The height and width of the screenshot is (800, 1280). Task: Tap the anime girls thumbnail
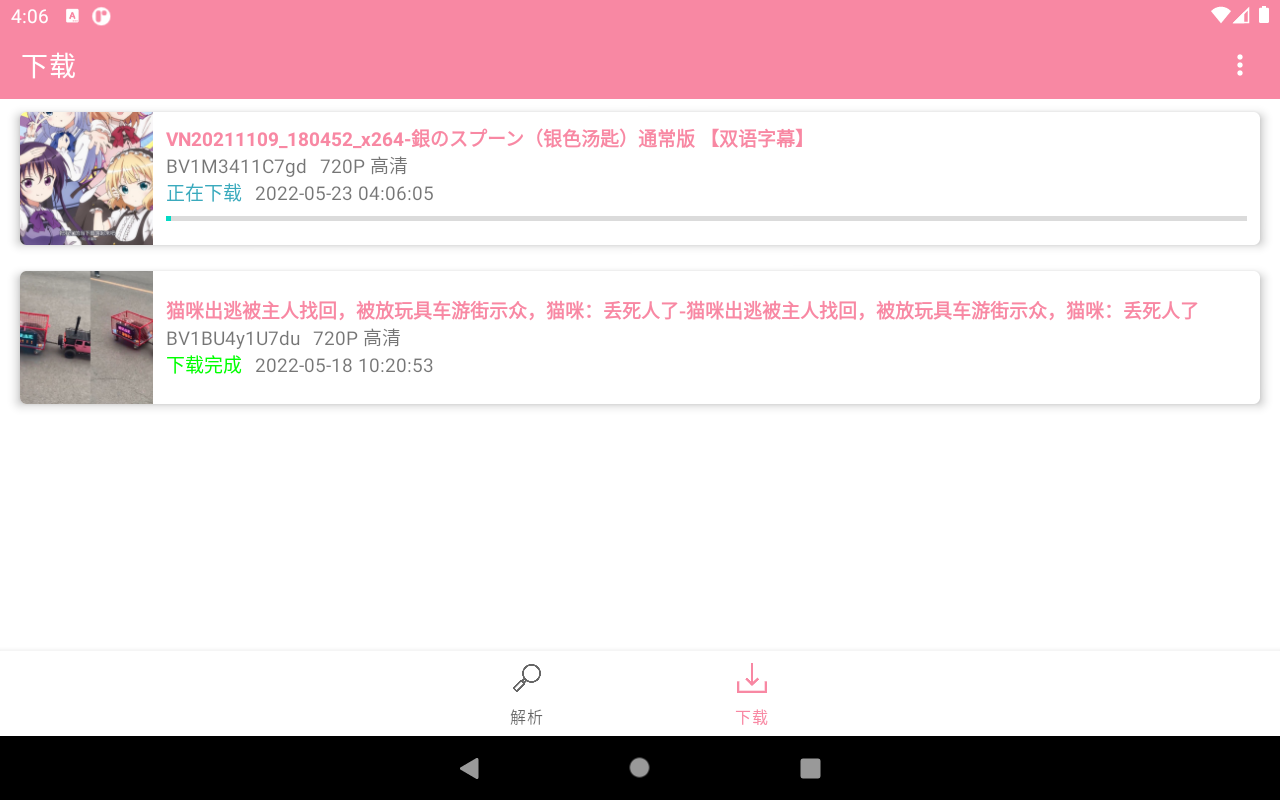(x=87, y=178)
